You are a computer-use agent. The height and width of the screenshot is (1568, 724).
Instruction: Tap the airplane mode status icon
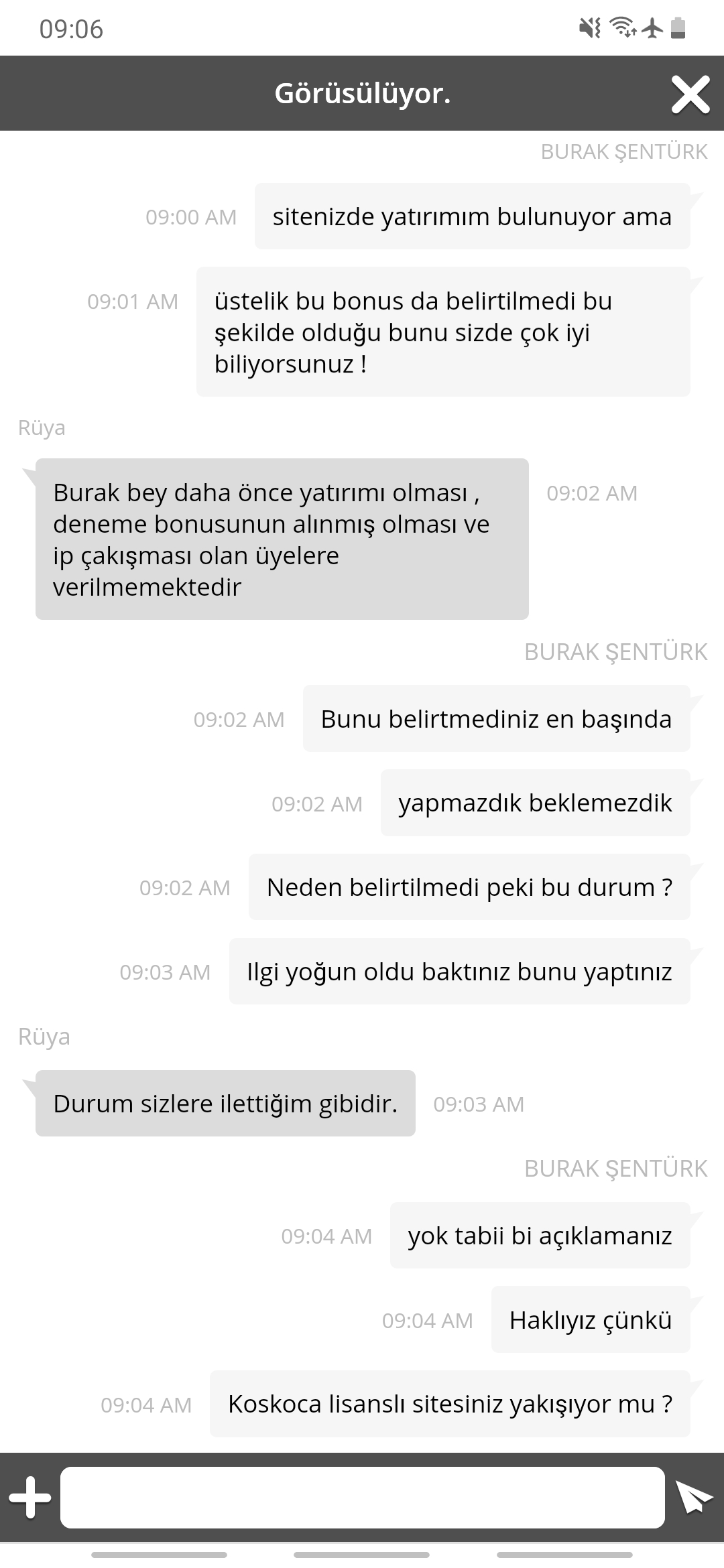pyautogui.click(x=652, y=28)
